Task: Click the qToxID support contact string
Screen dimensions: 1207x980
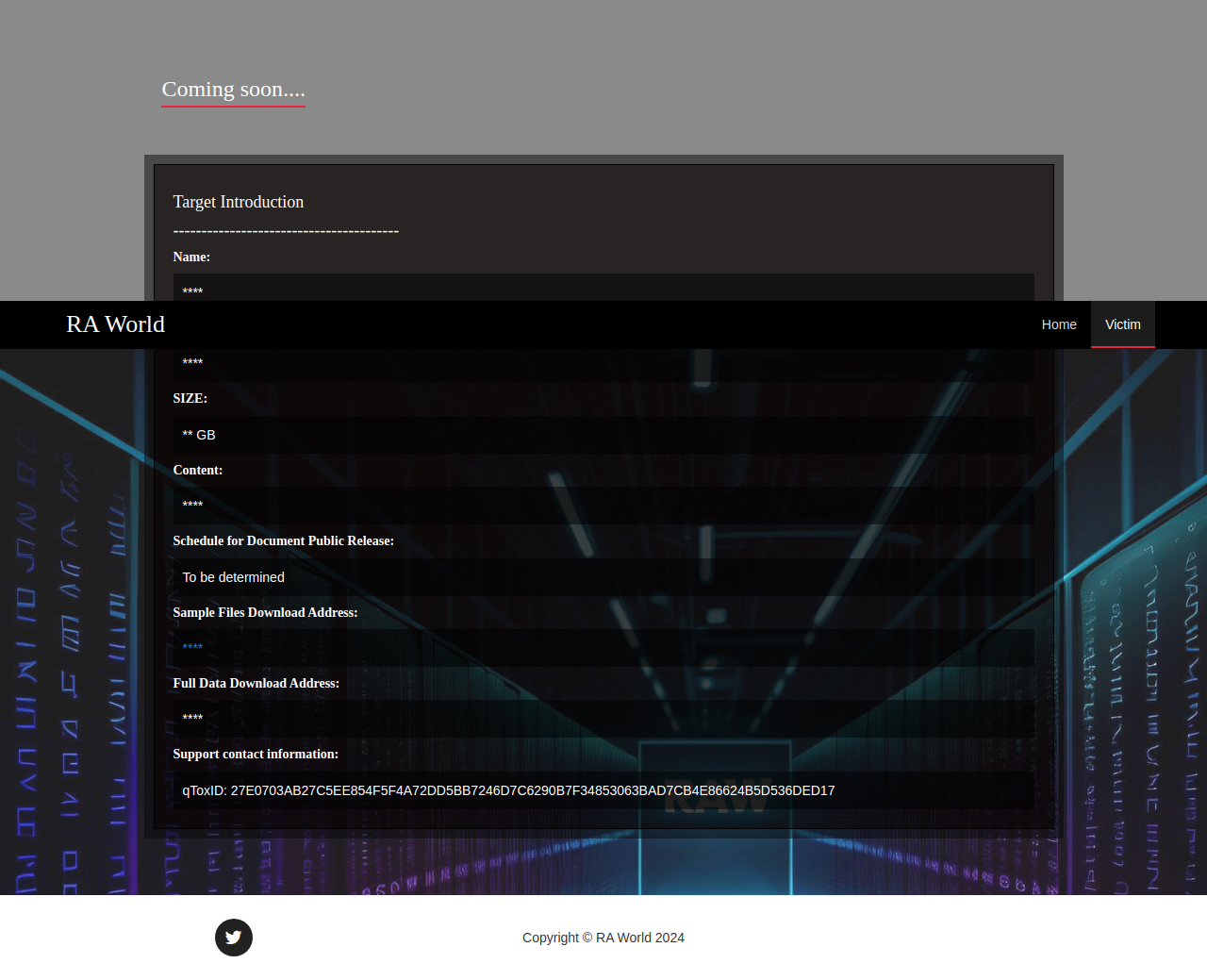Action: click(x=508, y=790)
